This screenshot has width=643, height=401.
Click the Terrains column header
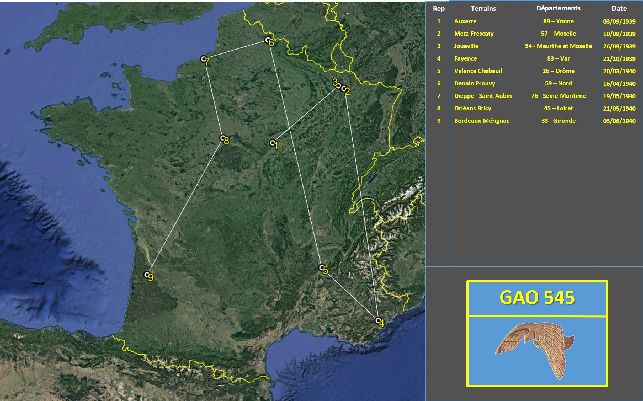pos(481,8)
